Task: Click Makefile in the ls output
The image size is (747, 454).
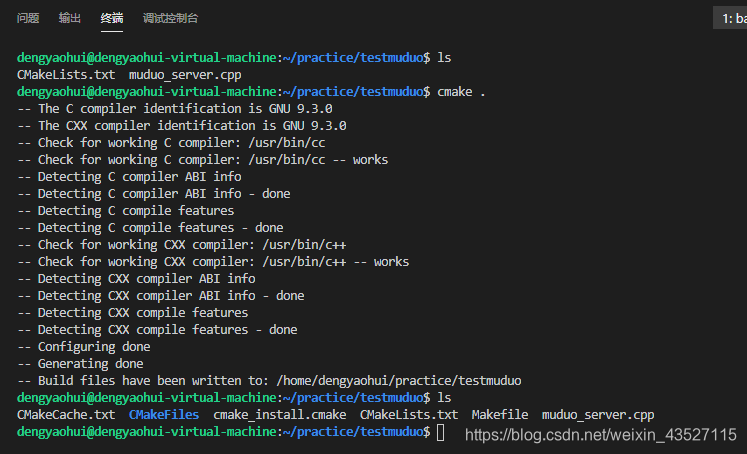Action: coord(500,415)
